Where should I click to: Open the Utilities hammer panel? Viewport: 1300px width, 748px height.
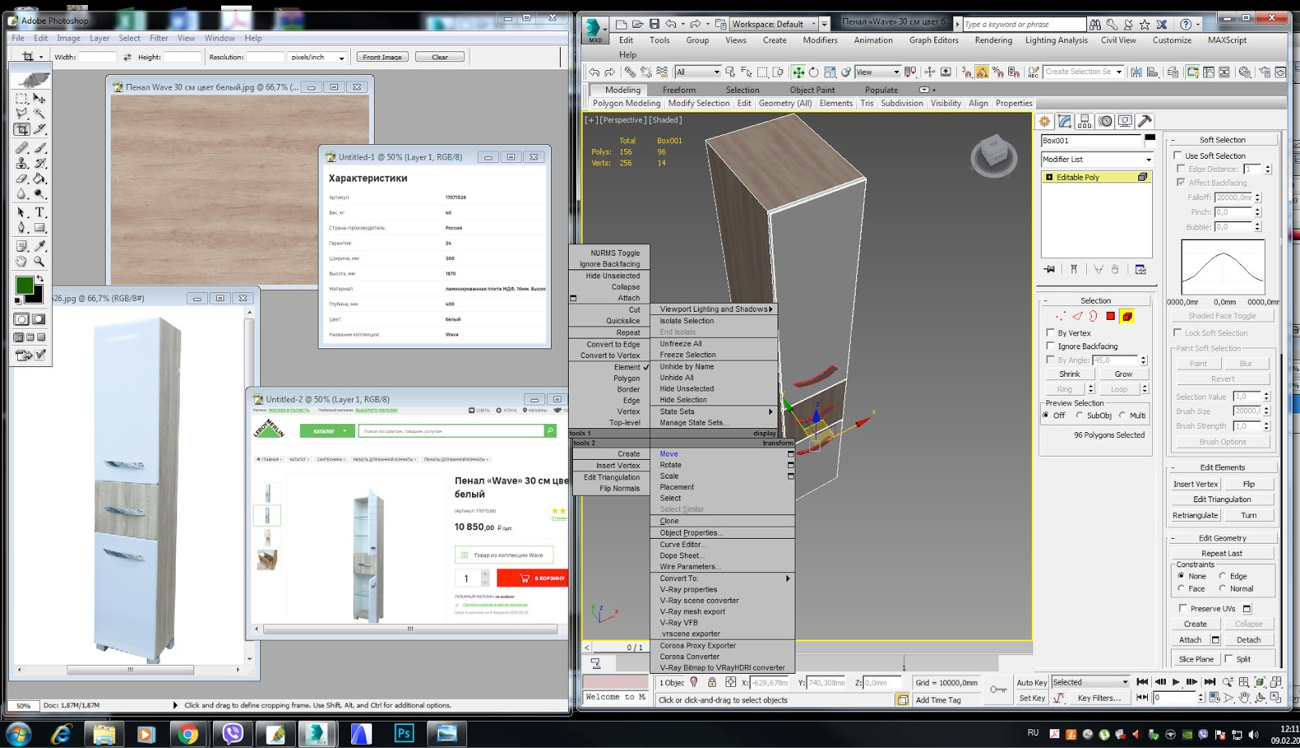[1145, 121]
